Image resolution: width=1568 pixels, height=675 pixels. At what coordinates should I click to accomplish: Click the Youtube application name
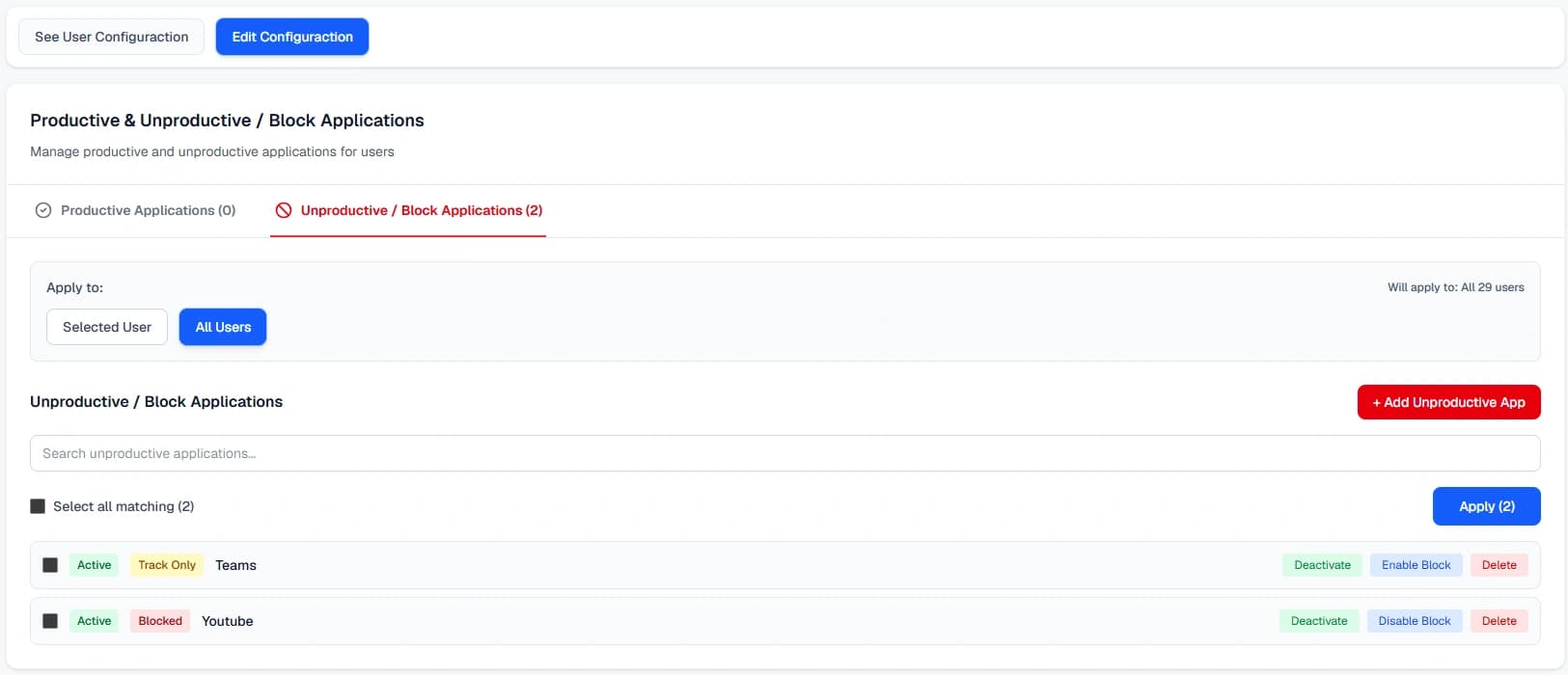(228, 621)
